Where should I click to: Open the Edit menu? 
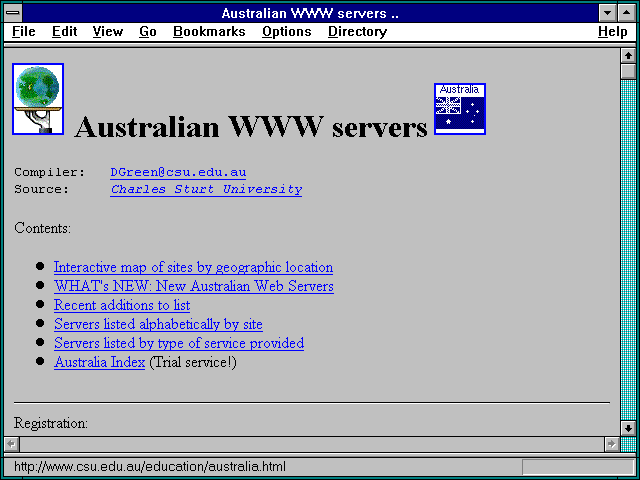pos(64,31)
